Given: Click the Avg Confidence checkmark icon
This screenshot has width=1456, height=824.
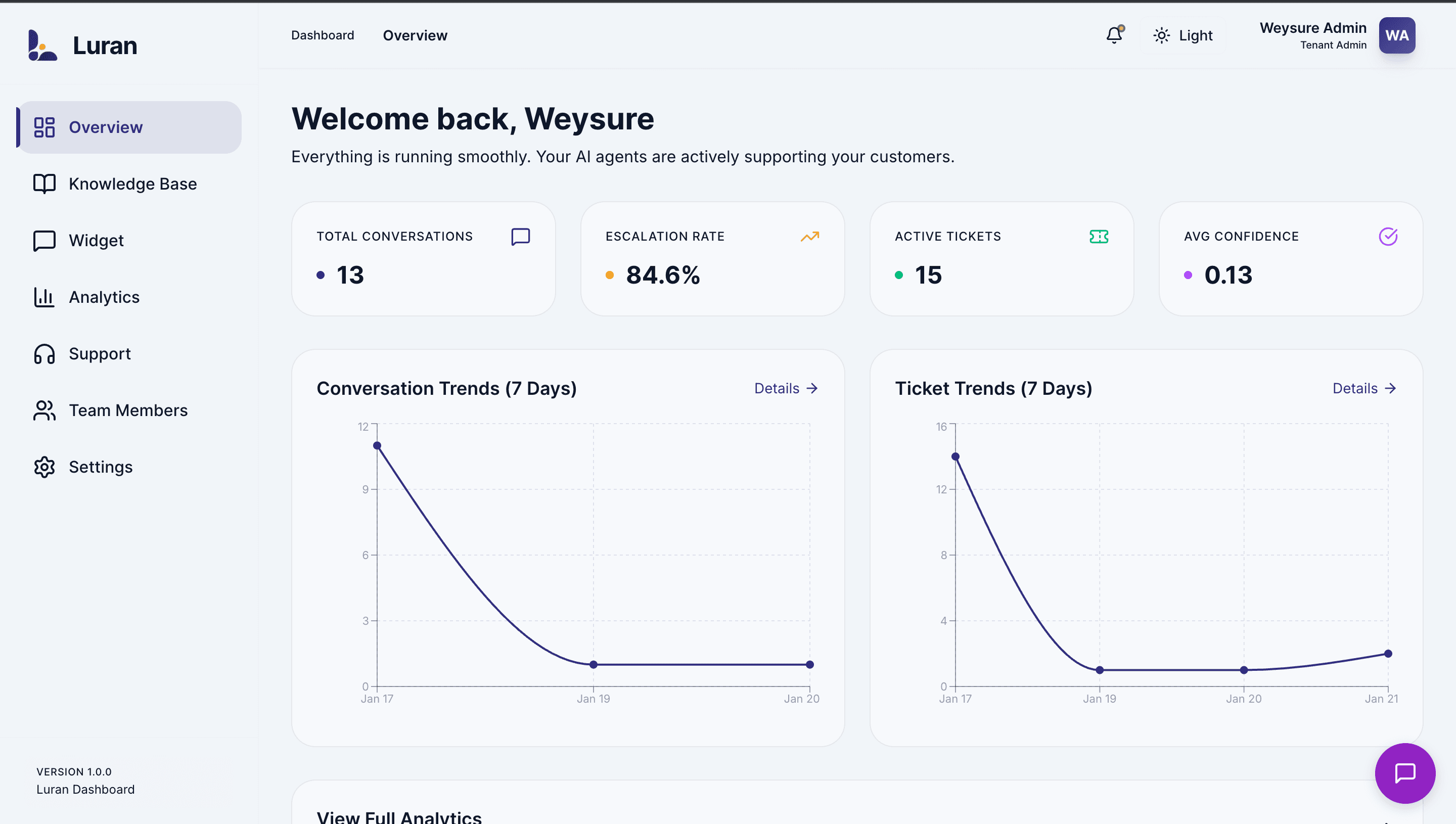Looking at the screenshot, I should pyautogui.click(x=1388, y=237).
